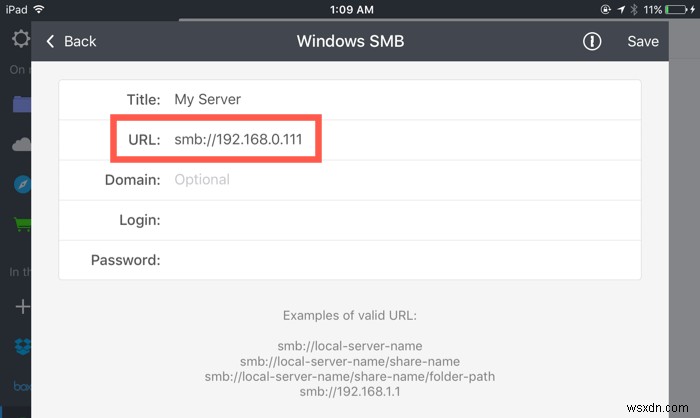Tap the Wi-Fi status icon

pyautogui.click(x=39, y=9)
